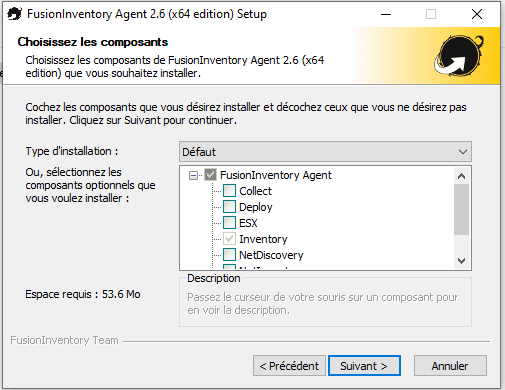This screenshot has height=390, width=505.
Task: Select the NetDiscovery tree item label
Action: pos(271,255)
